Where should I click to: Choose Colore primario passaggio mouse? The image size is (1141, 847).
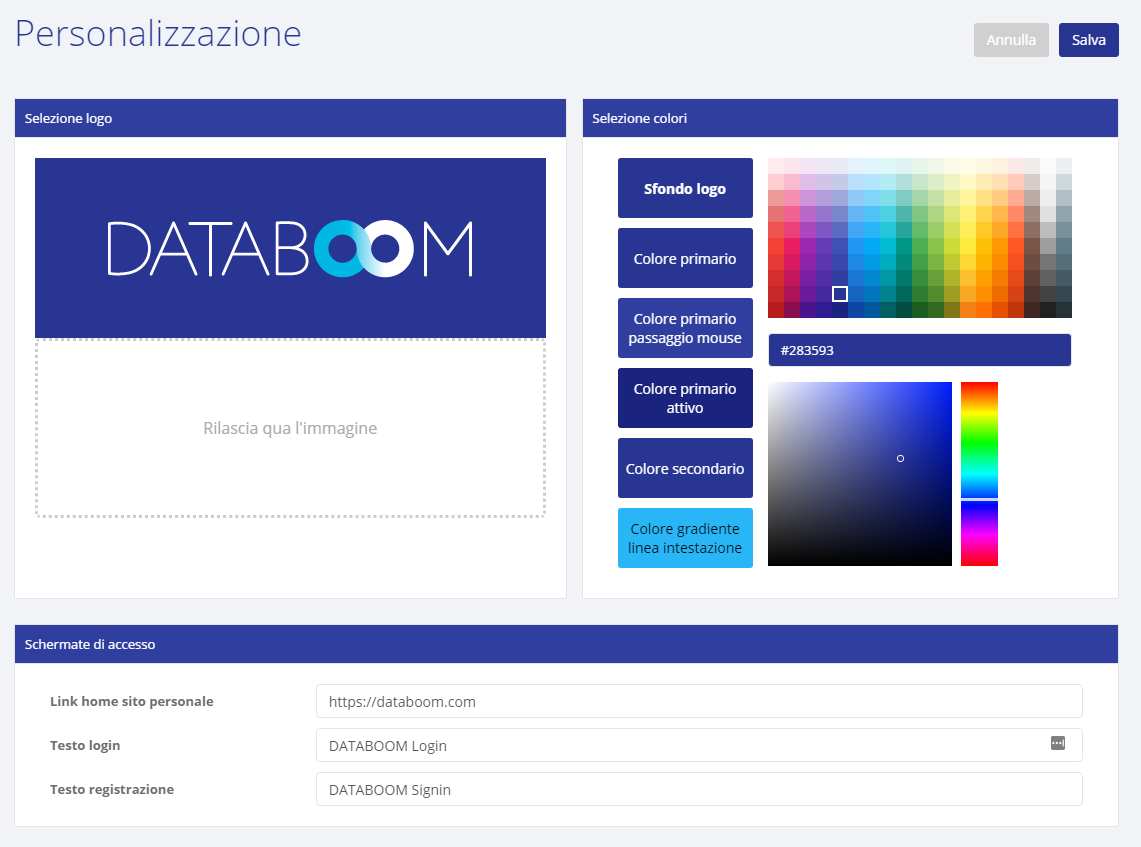coord(685,328)
